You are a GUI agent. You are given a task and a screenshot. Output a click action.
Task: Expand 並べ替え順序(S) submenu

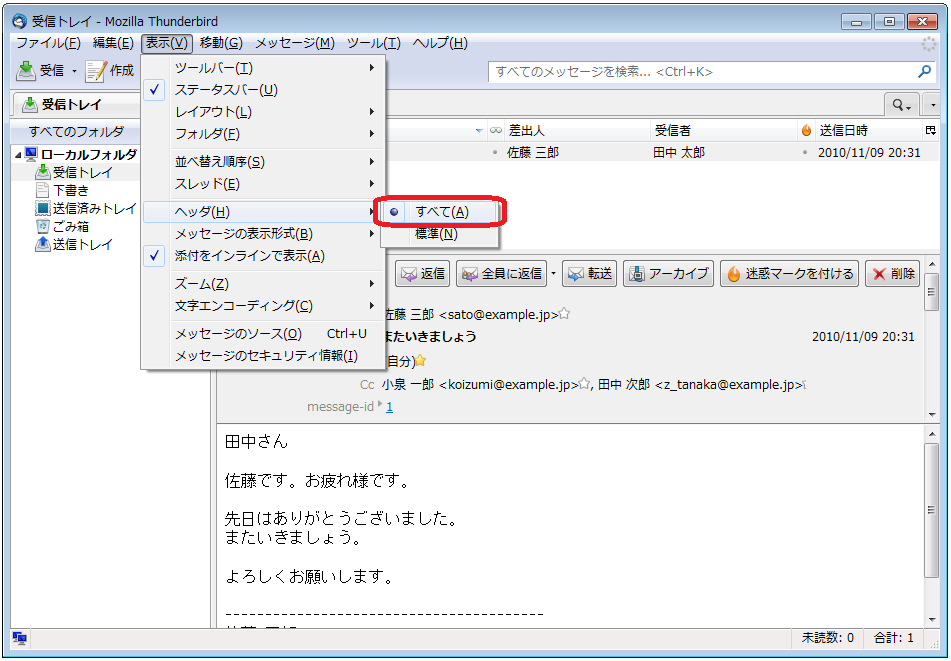(264, 162)
